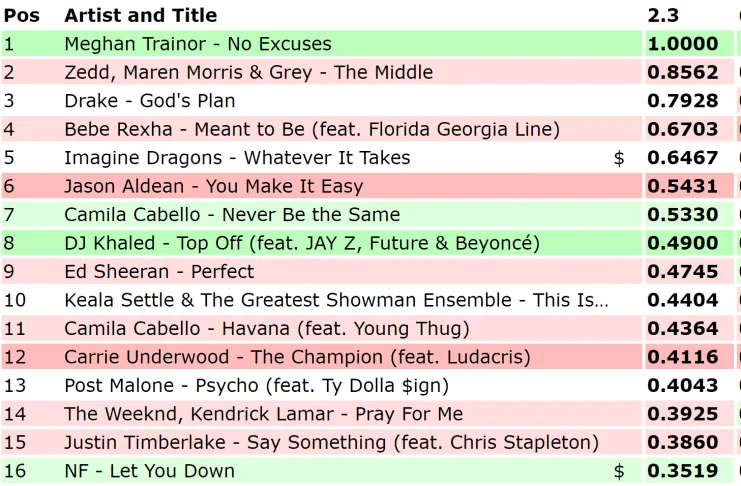Select Camila Cabello - Never Be the Same
The height and width of the screenshot is (486, 741).
click(231, 214)
